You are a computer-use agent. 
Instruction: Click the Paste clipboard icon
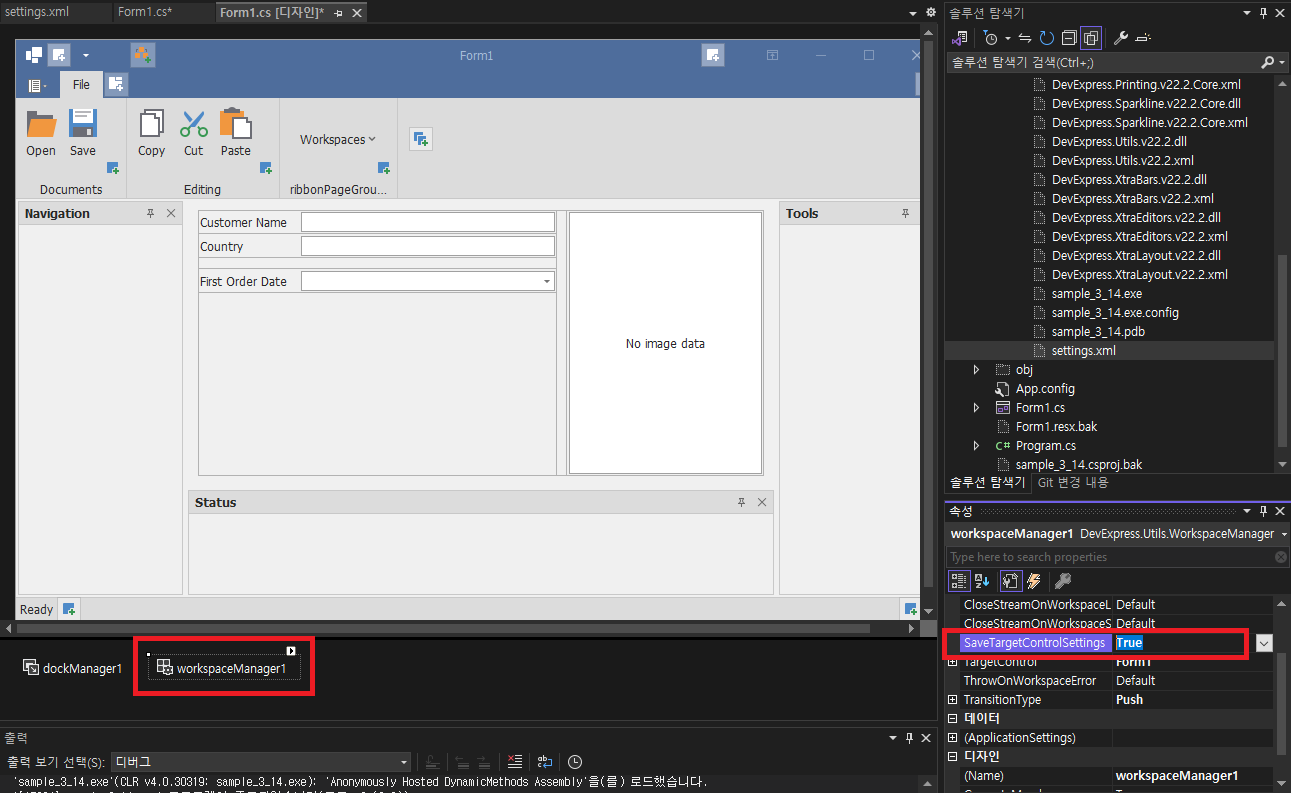click(x=236, y=123)
